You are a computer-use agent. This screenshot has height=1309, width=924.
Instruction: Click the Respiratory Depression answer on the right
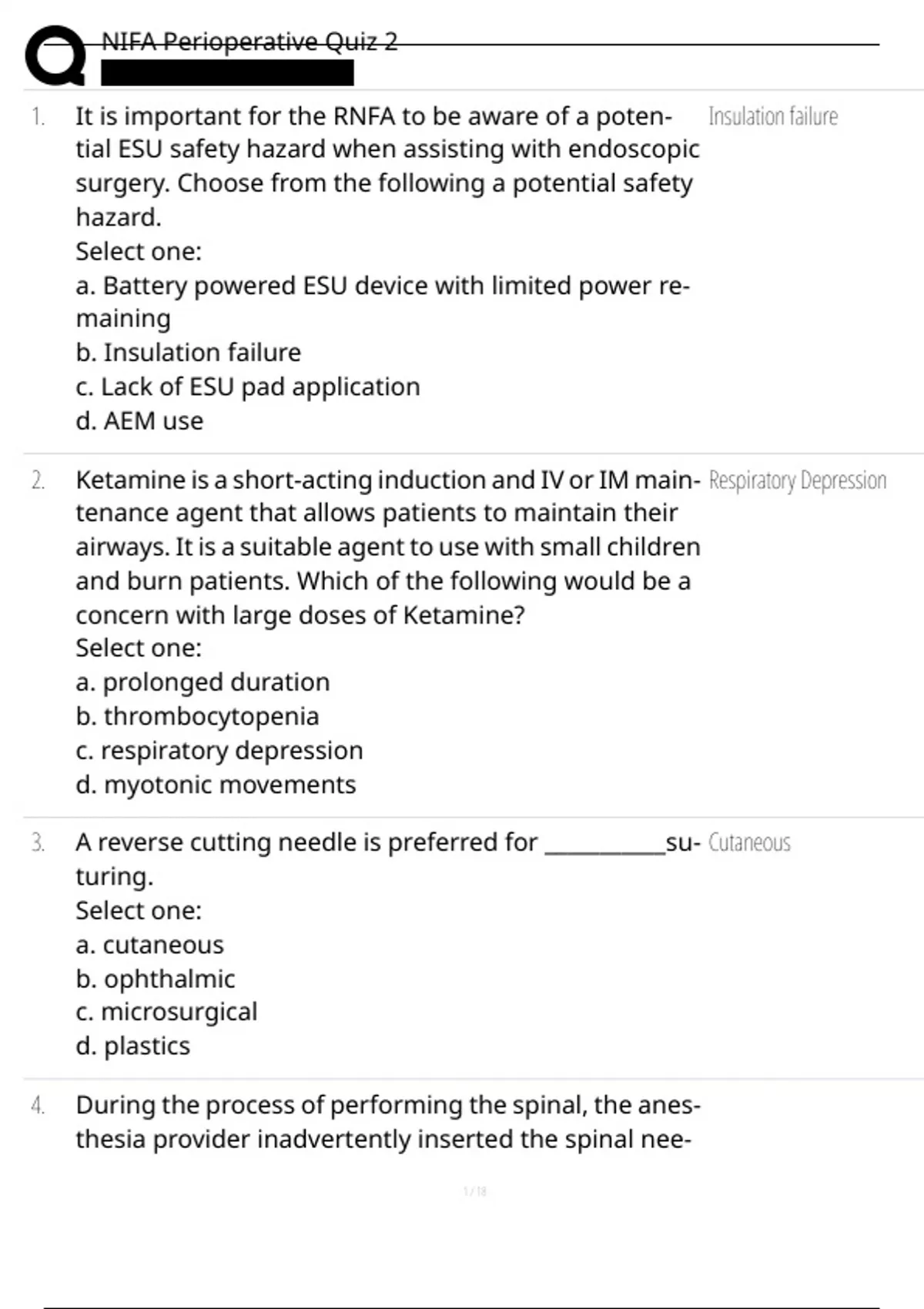click(797, 480)
